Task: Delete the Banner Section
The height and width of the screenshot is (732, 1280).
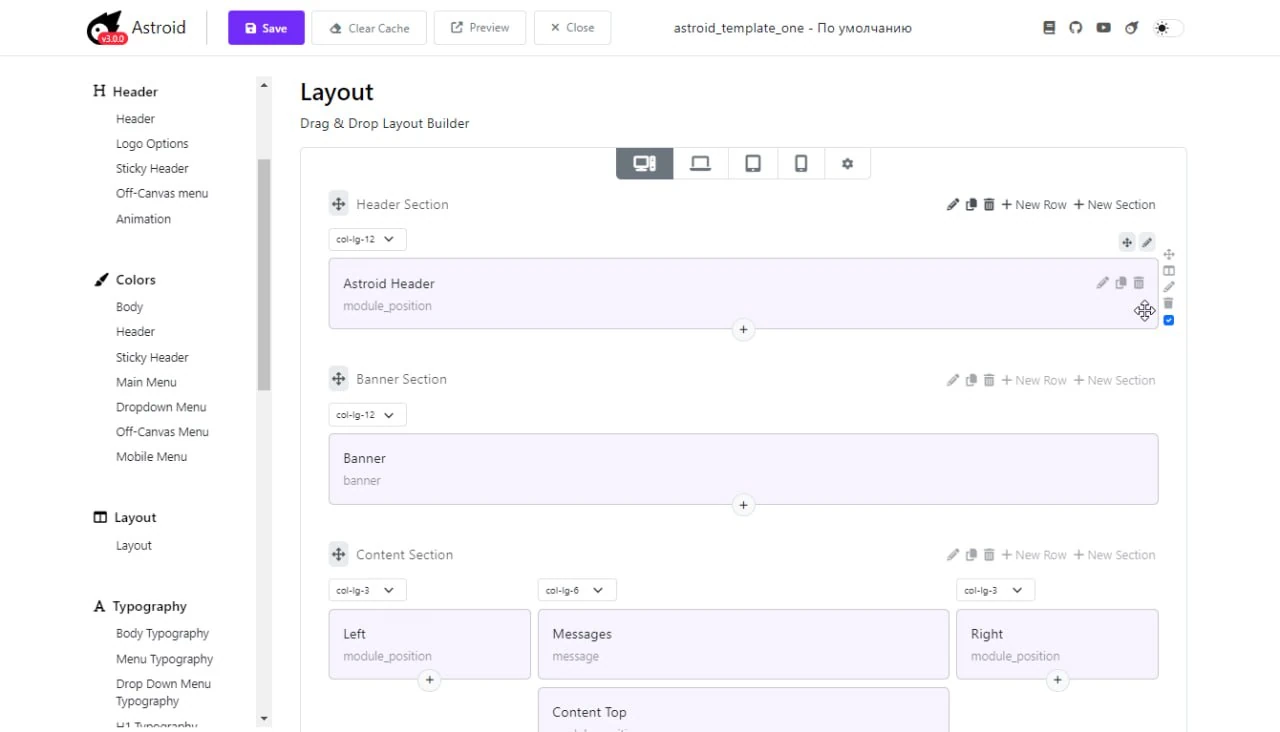Action: [x=989, y=380]
